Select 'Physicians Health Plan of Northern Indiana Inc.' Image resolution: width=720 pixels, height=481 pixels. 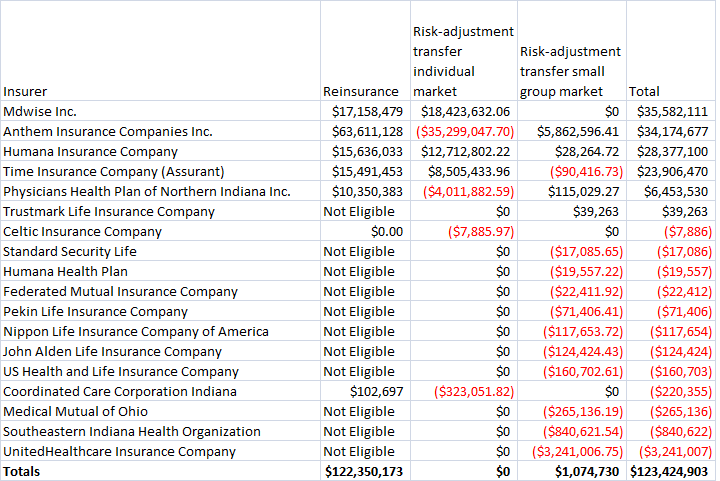point(160,191)
